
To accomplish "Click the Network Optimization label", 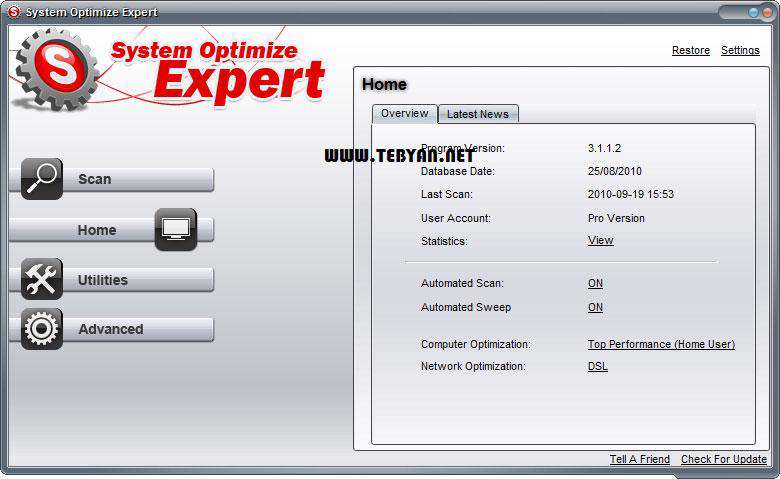I will point(473,366).
